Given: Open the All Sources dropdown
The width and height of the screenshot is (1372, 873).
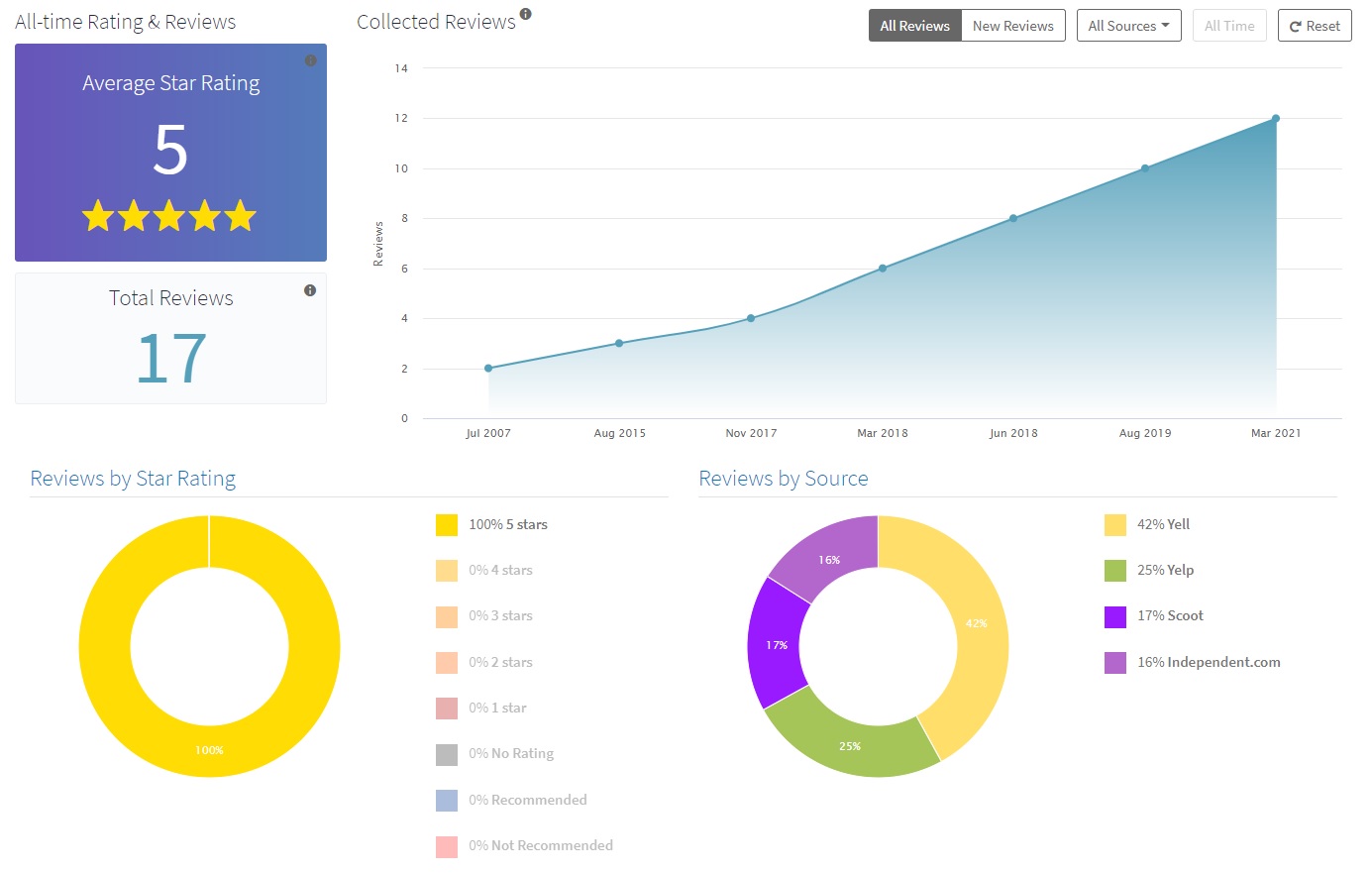Looking at the screenshot, I should tap(1128, 26).
